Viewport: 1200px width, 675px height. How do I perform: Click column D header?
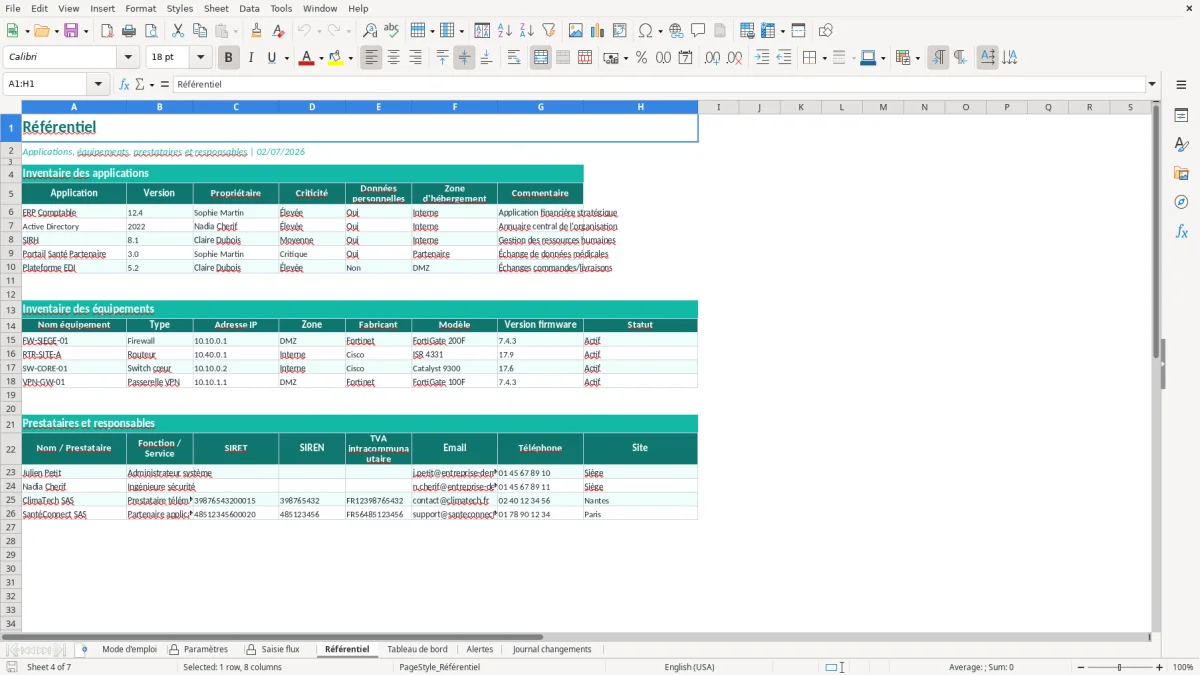click(x=312, y=107)
